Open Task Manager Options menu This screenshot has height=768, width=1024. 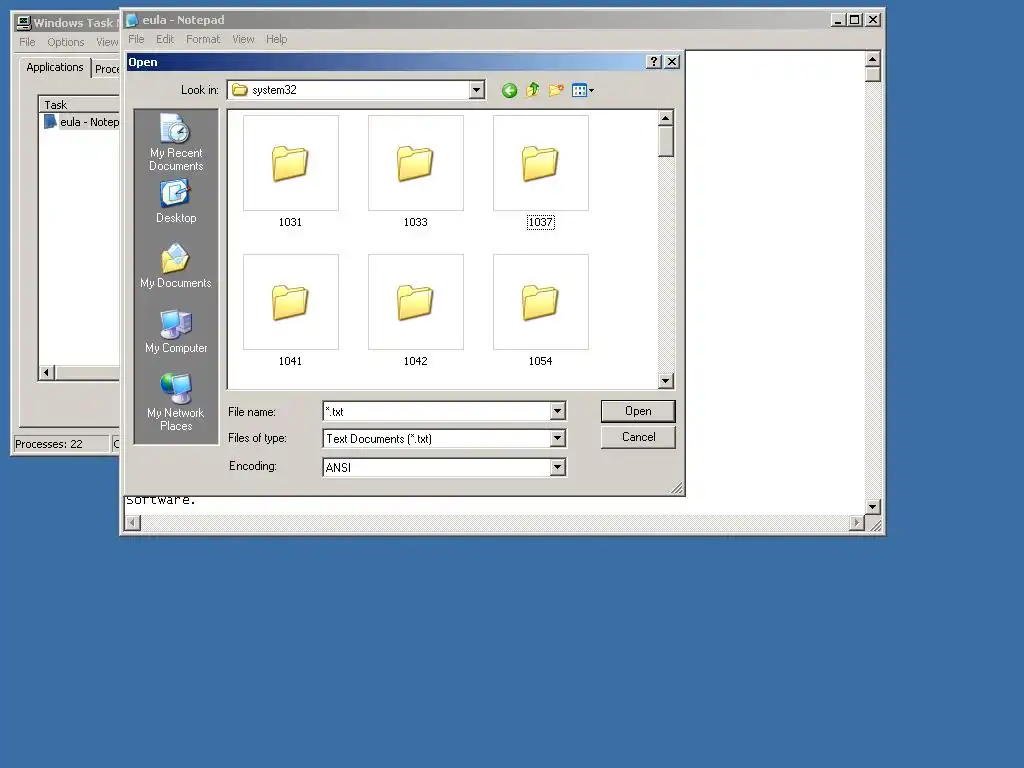pos(65,42)
